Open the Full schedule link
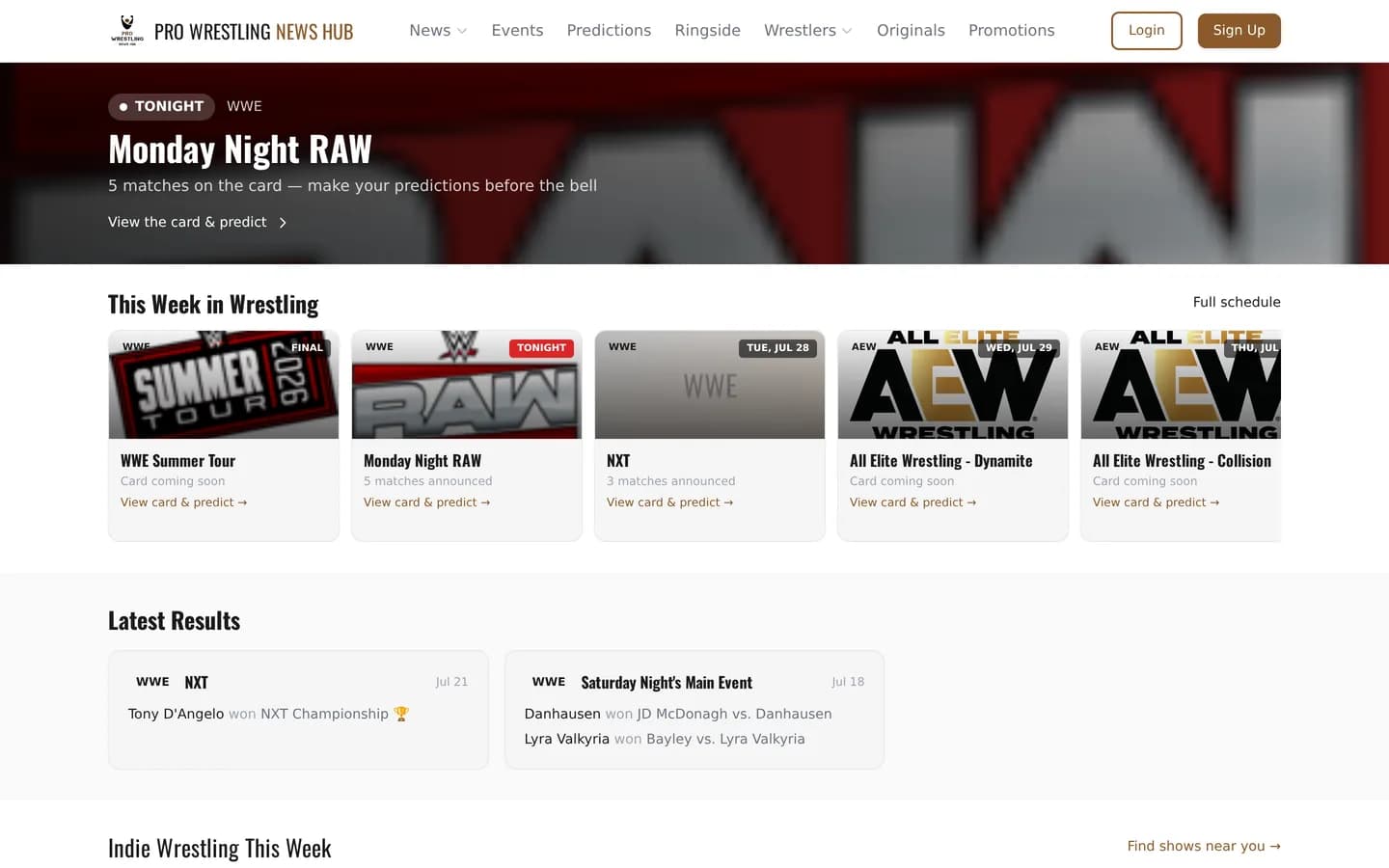This screenshot has width=1389, height=868. click(1237, 302)
